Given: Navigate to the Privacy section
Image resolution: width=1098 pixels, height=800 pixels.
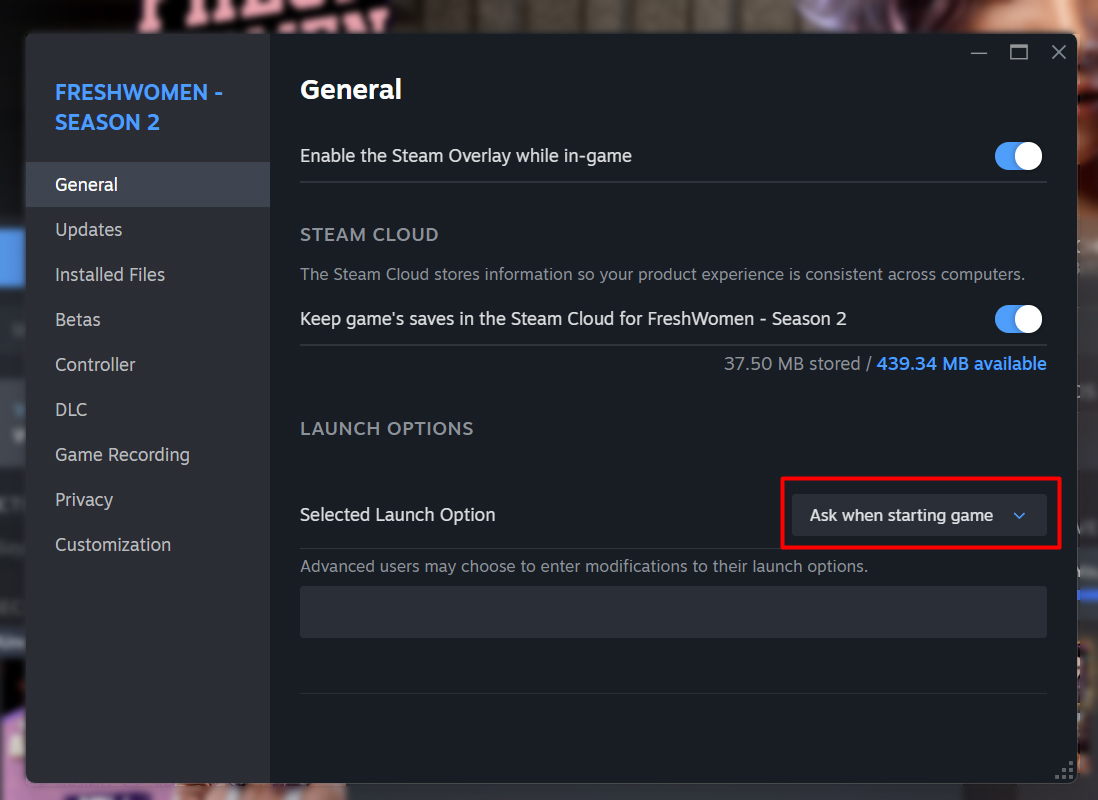Looking at the screenshot, I should coord(84,500).
